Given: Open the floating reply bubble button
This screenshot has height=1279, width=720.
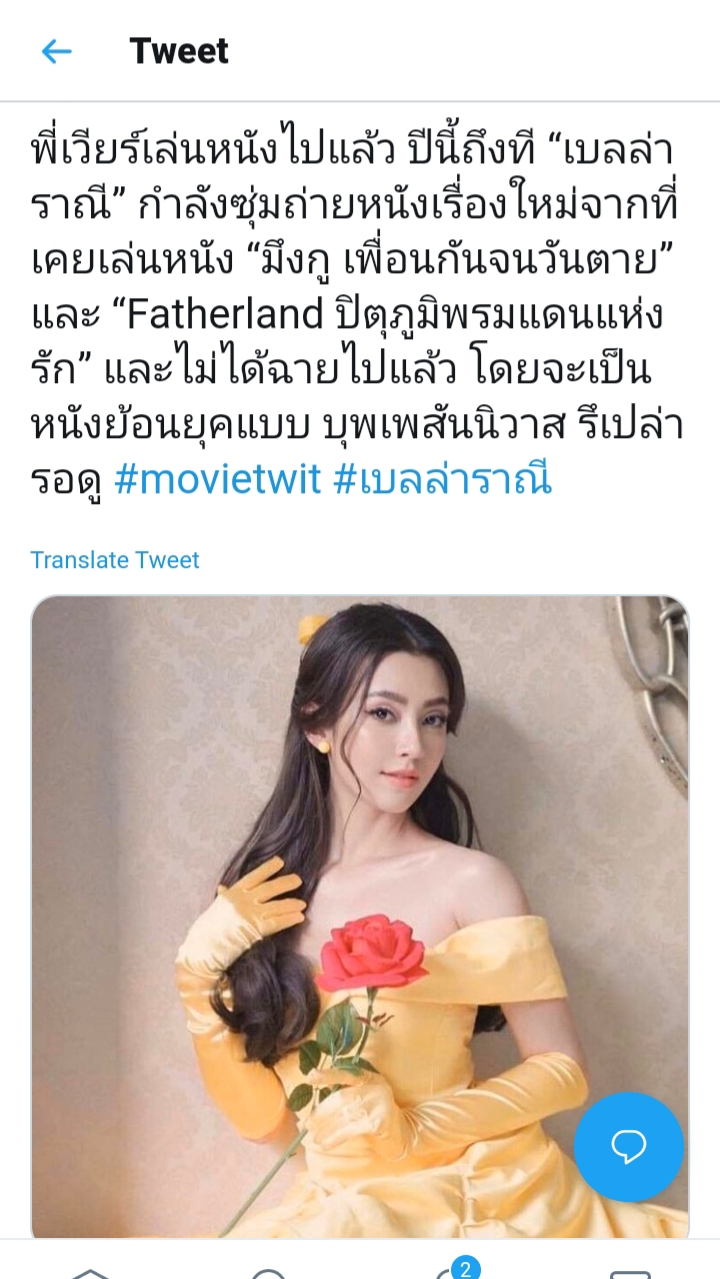Looking at the screenshot, I should [628, 1146].
